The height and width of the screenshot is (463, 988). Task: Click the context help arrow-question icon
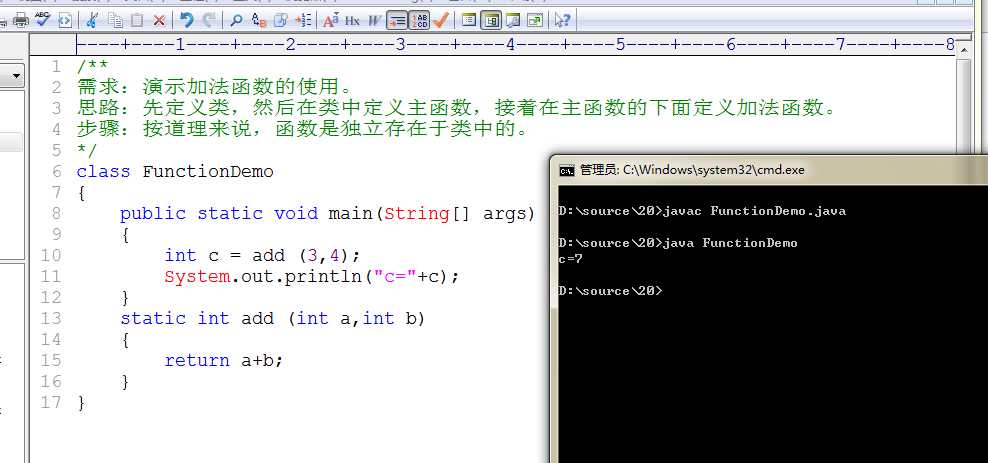coord(562,21)
